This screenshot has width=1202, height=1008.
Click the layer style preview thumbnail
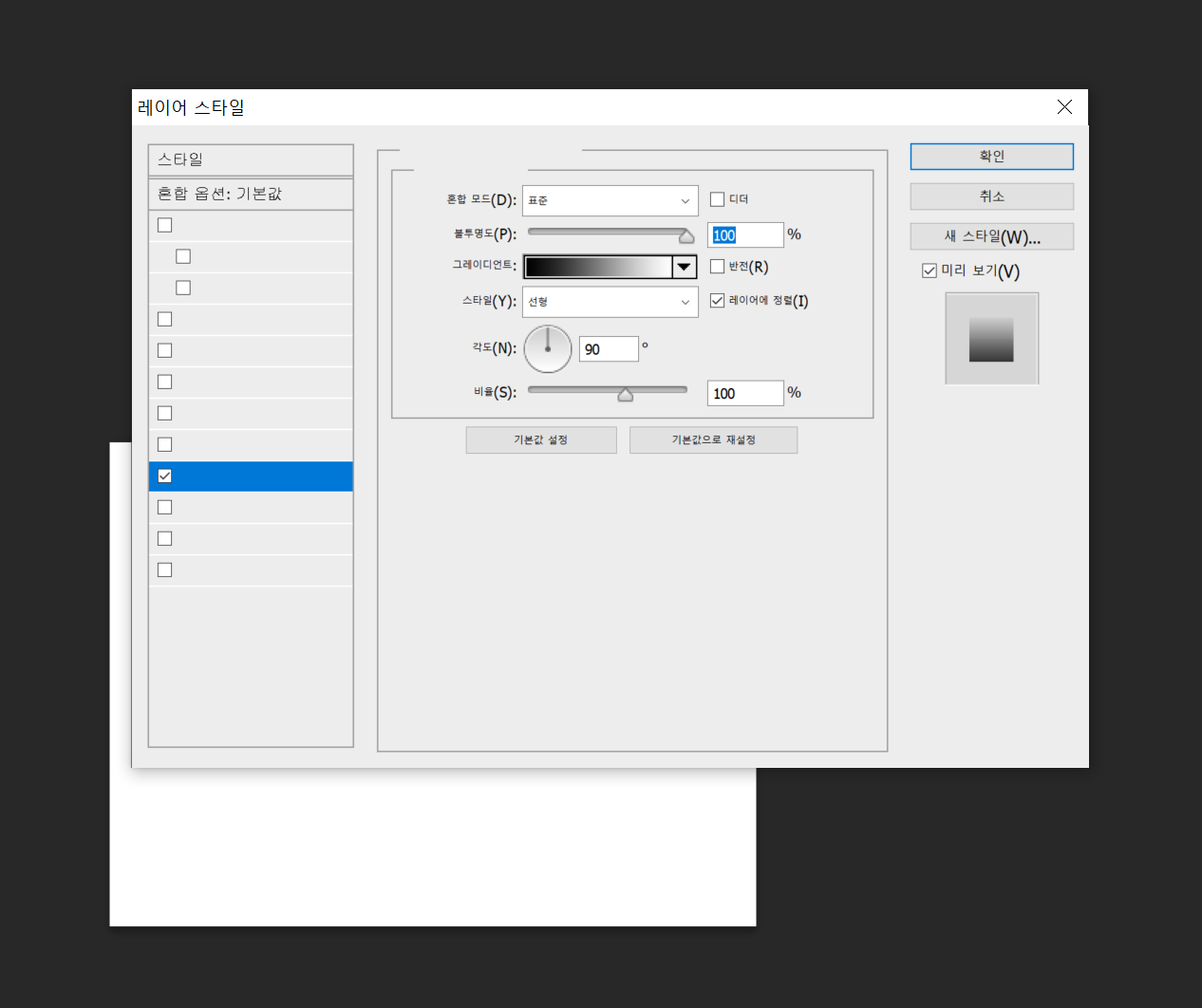[991, 338]
